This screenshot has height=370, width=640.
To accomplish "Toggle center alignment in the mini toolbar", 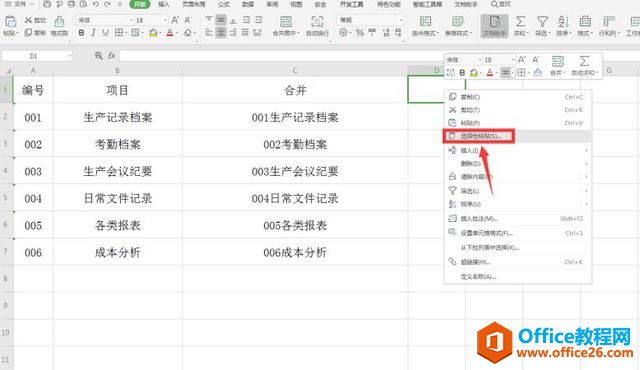I will click(x=505, y=73).
